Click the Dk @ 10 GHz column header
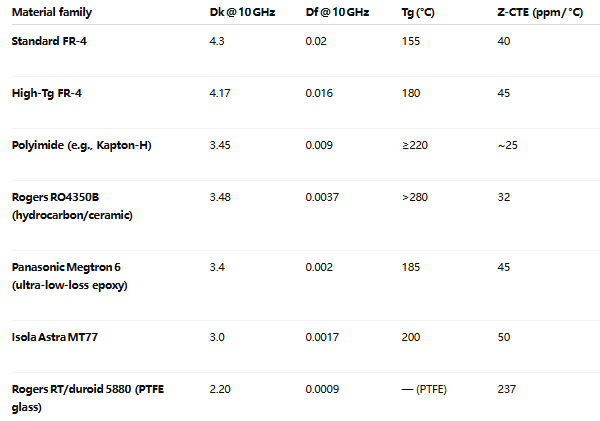 239,11
